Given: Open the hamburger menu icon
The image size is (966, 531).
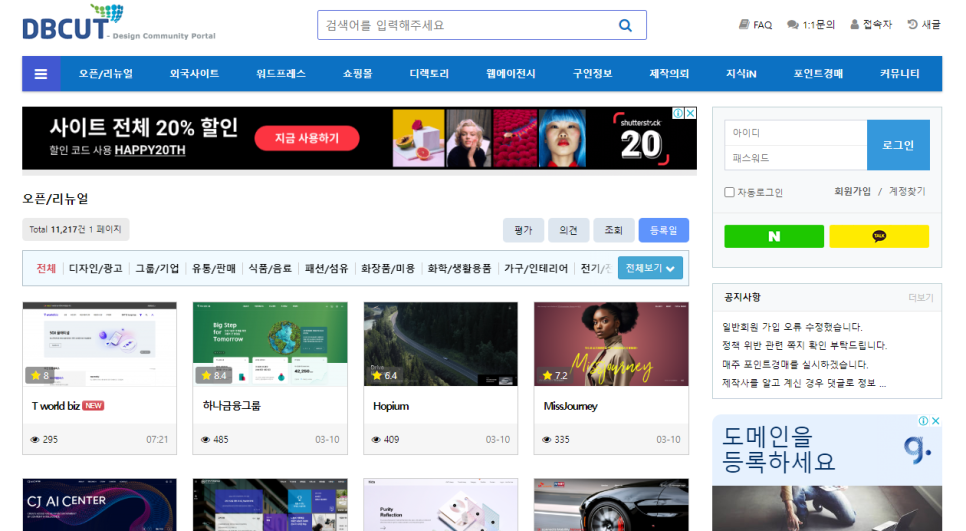Looking at the screenshot, I should click(x=41, y=74).
